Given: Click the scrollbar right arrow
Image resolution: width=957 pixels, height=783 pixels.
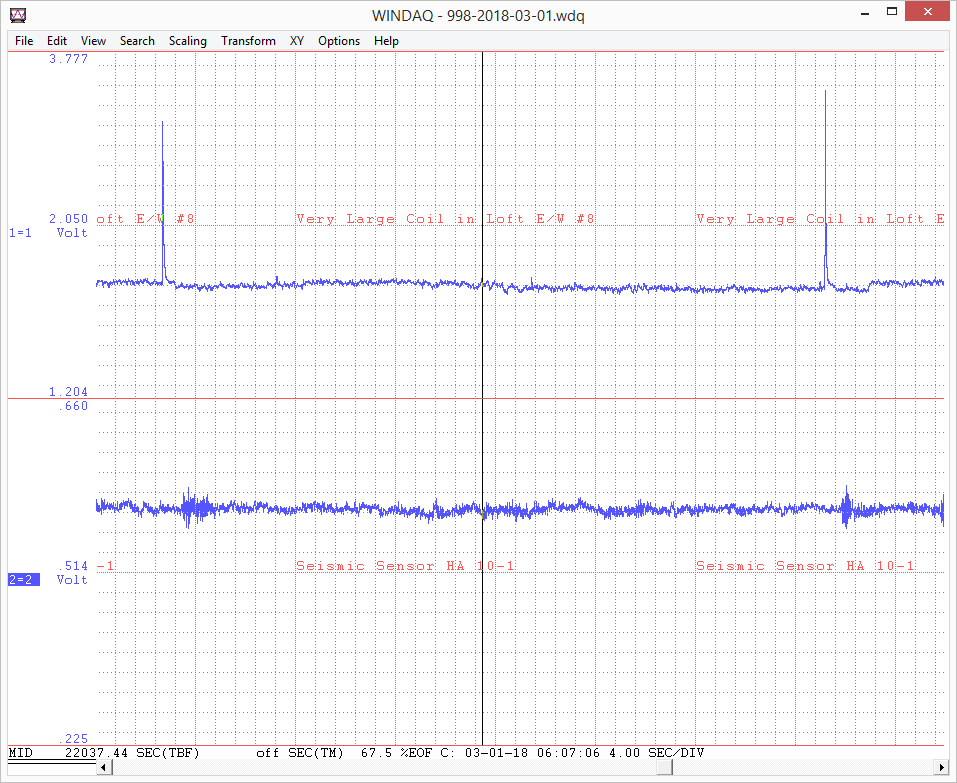Looking at the screenshot, I should [941, 768].
